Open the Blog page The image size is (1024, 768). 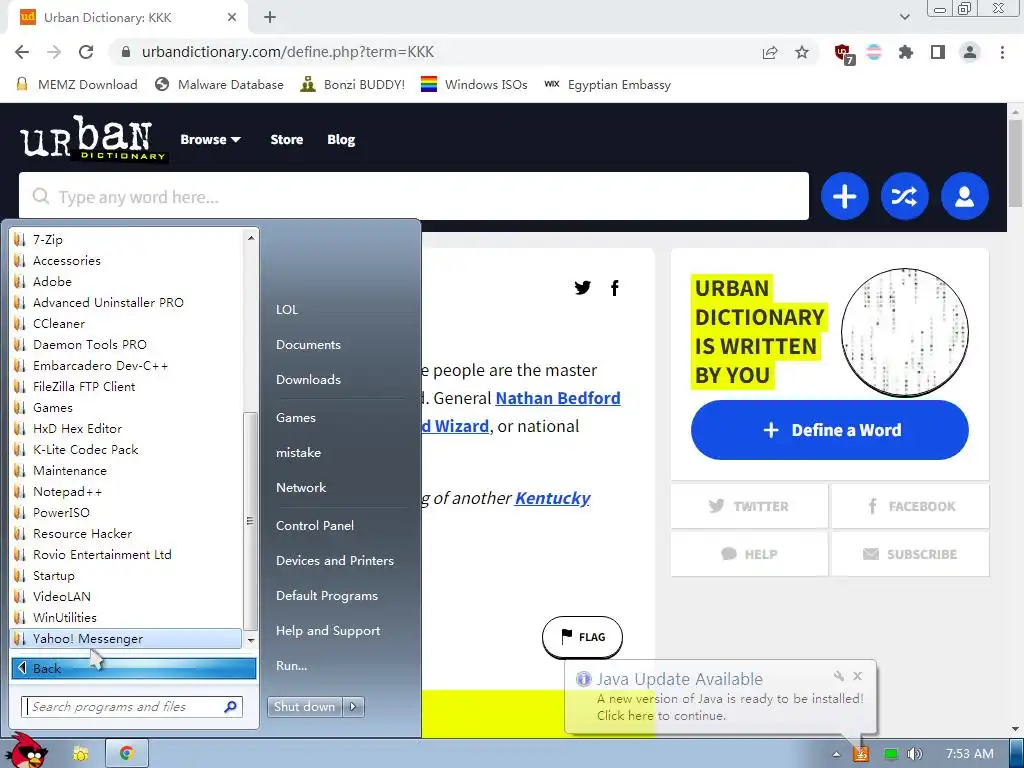point(341,139)
